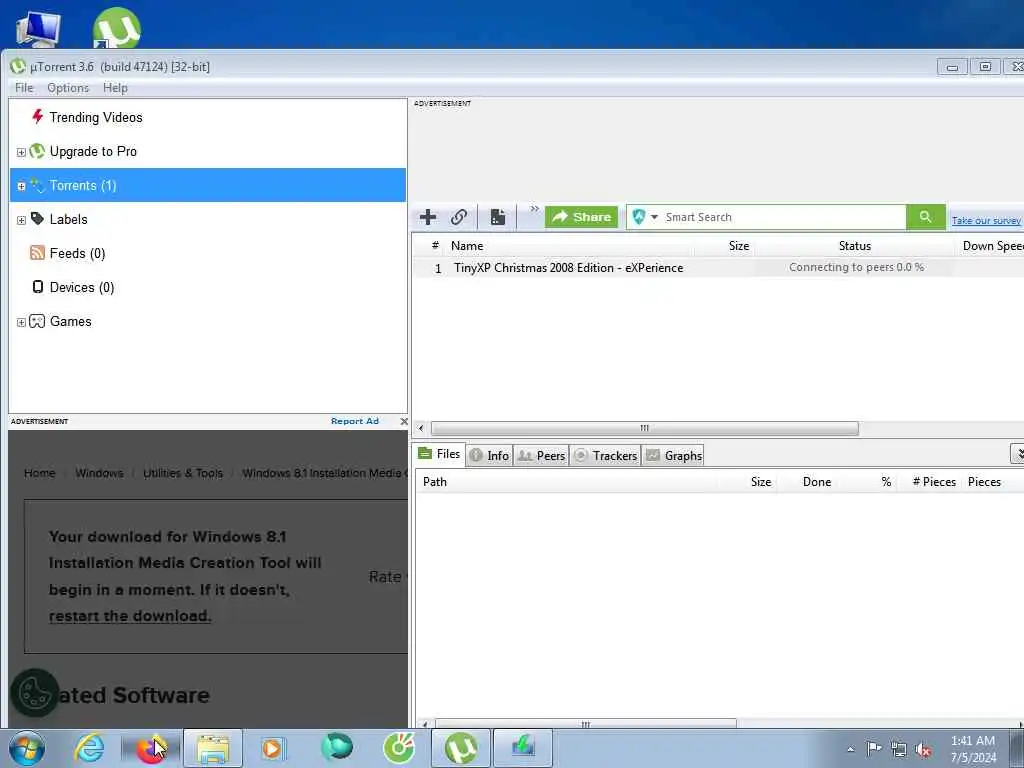Sort torrents by Status column header
This screenshot has width=1024, height=768.
[x=855, y=246]
